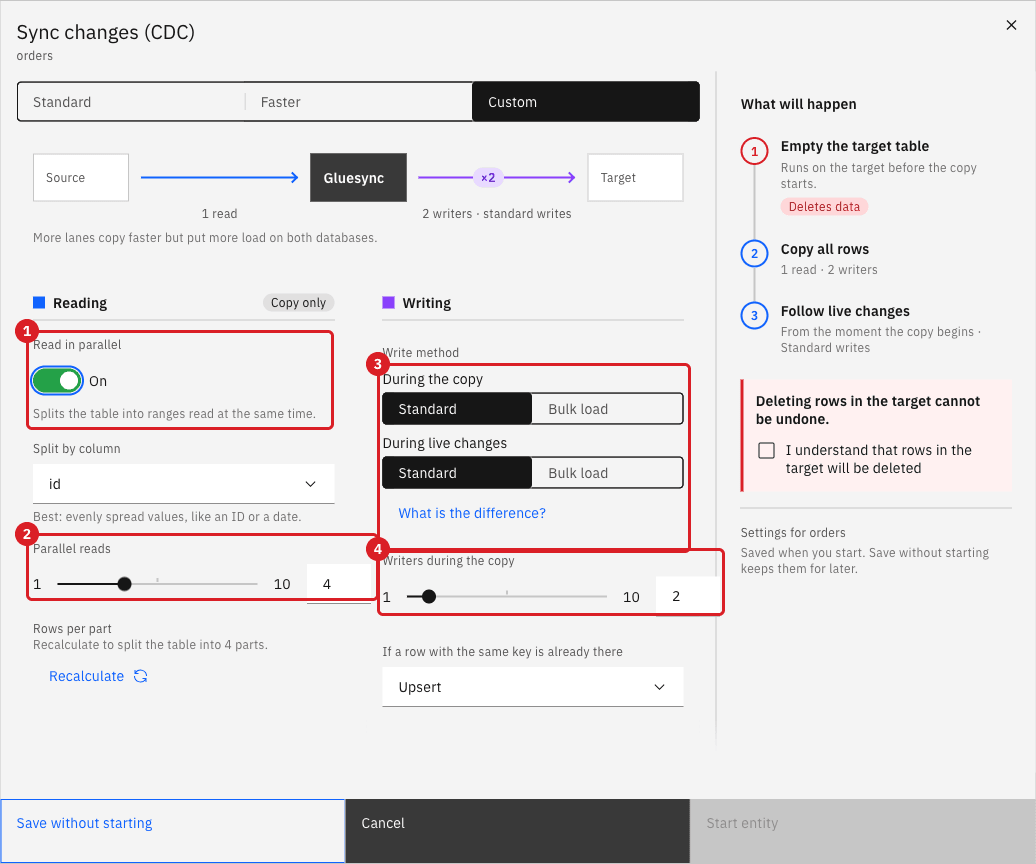Open the Upsert conflict dropdown

533,687
